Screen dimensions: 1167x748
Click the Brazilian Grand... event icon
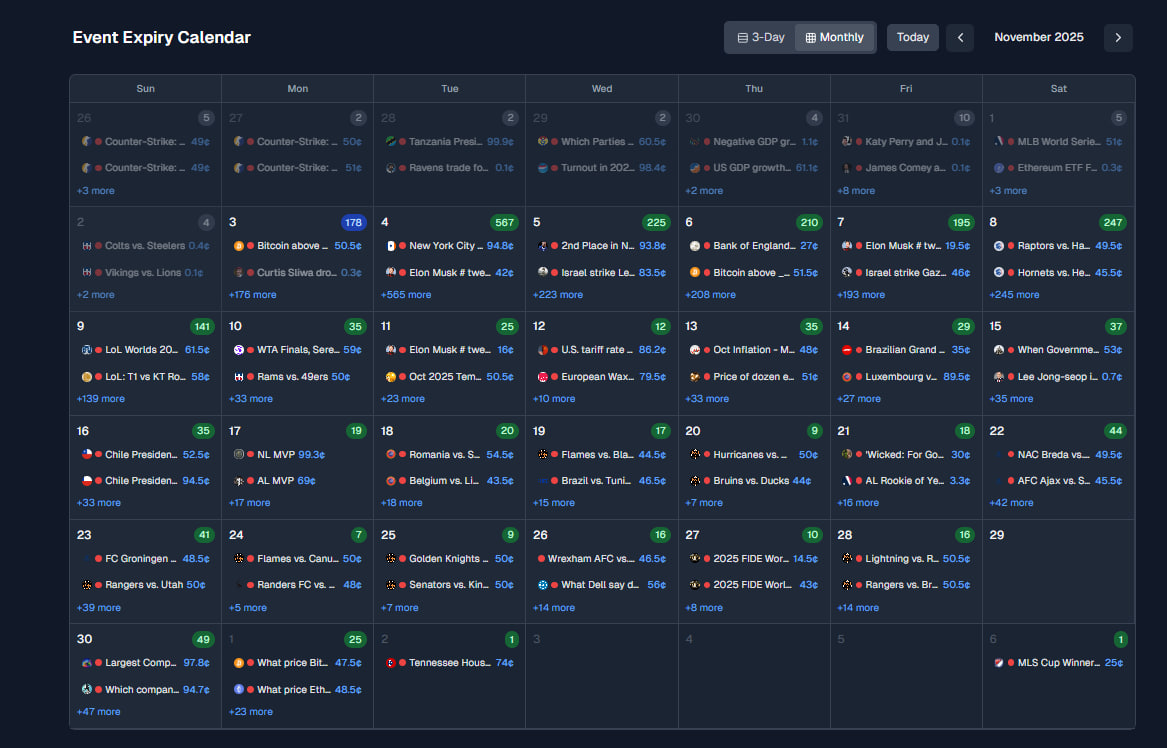[847, 350]
